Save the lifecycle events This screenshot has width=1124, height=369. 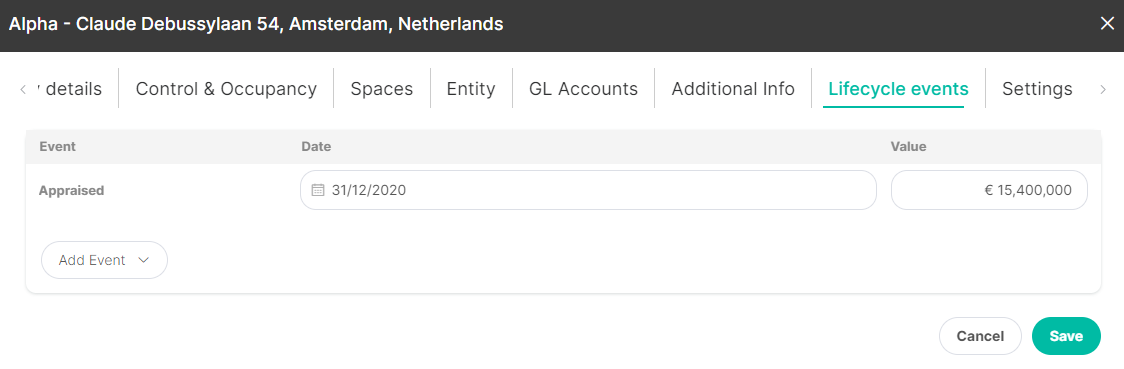point(1066,336)
